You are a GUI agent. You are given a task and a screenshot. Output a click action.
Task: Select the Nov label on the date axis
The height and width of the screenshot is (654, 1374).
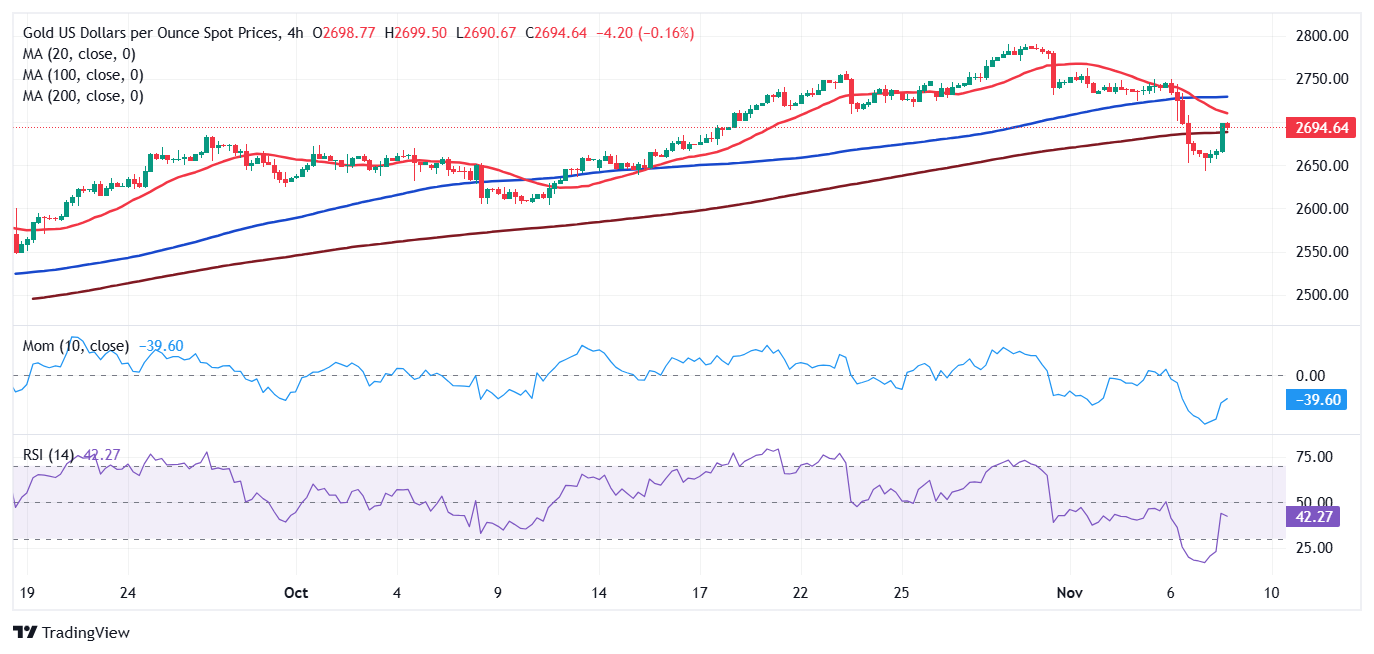click(1069, 592)
